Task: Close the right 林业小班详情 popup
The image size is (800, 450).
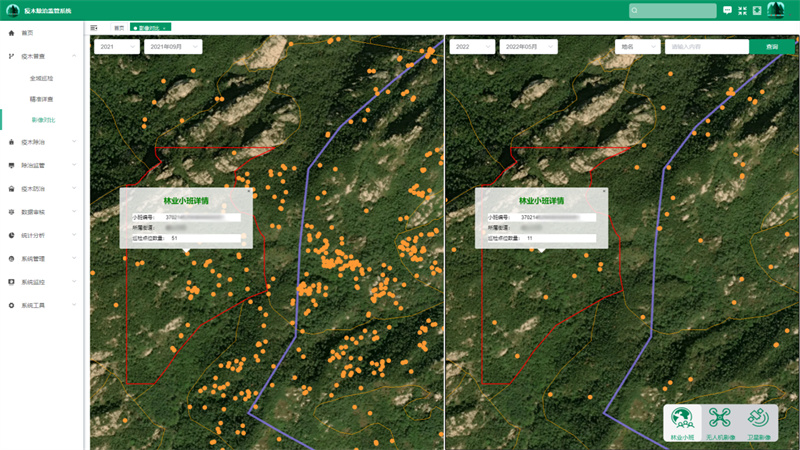Action: click(x=605, y=190)
